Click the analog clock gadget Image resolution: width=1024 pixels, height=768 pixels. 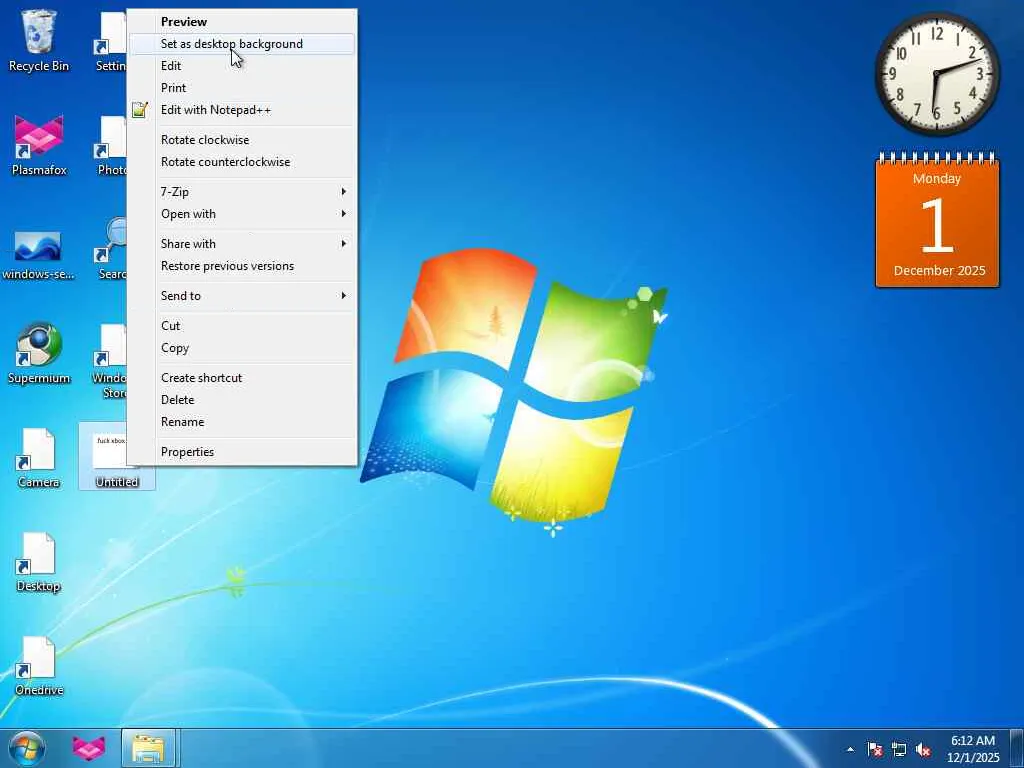(x=937, y=73)
